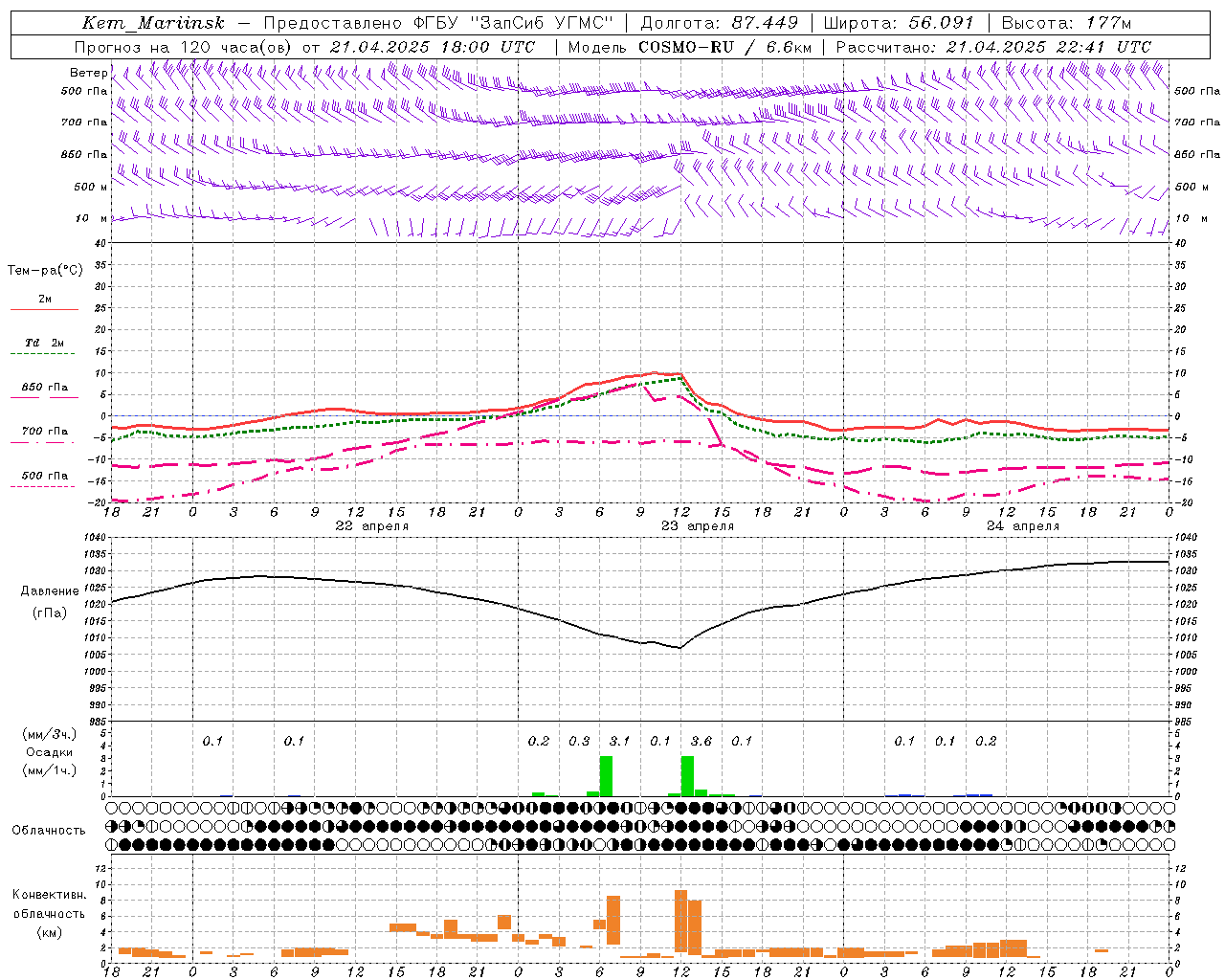Click the 'Тем-ра(°C)' temperature panel label

tap(45, 271)
